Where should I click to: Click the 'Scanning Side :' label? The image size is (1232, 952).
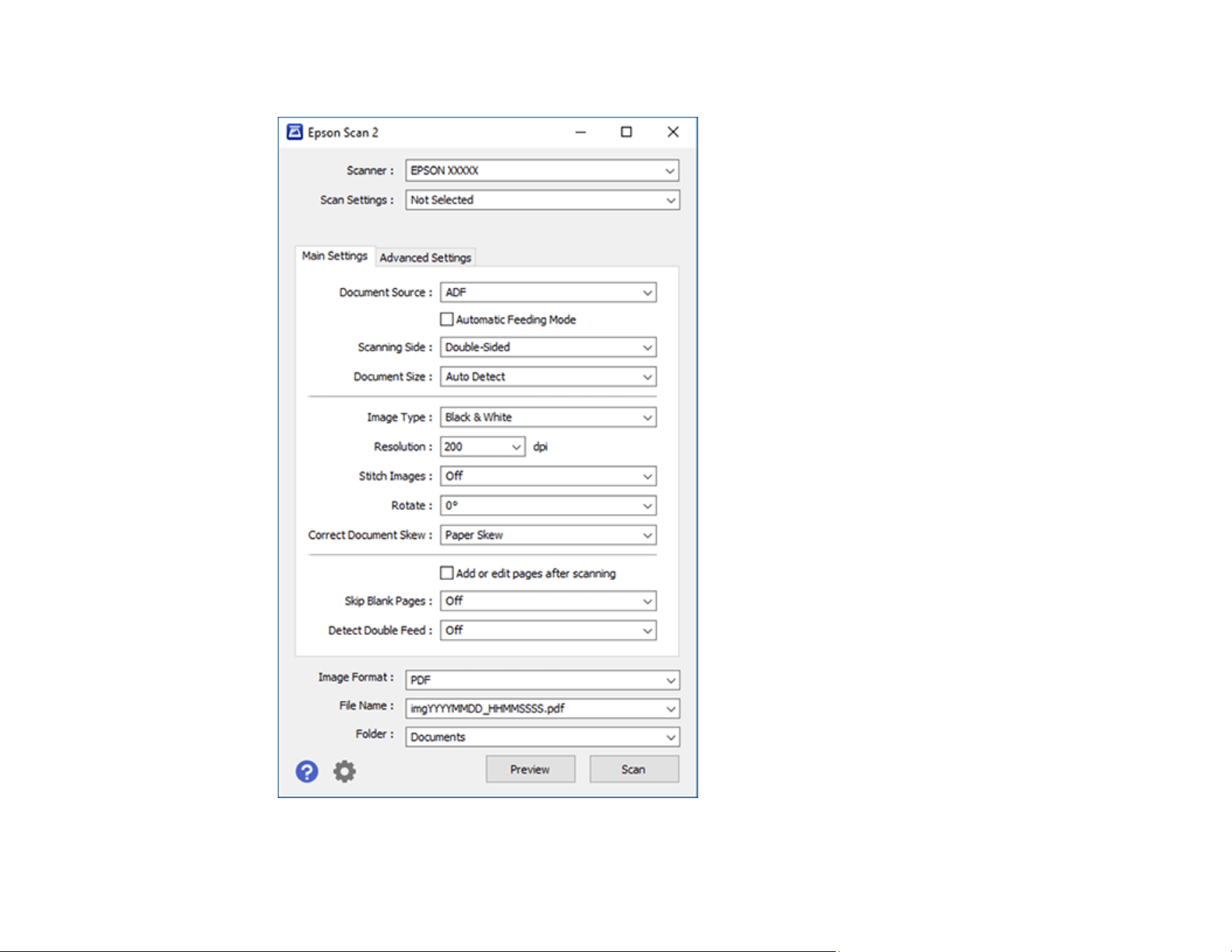(x=395, y=347)
